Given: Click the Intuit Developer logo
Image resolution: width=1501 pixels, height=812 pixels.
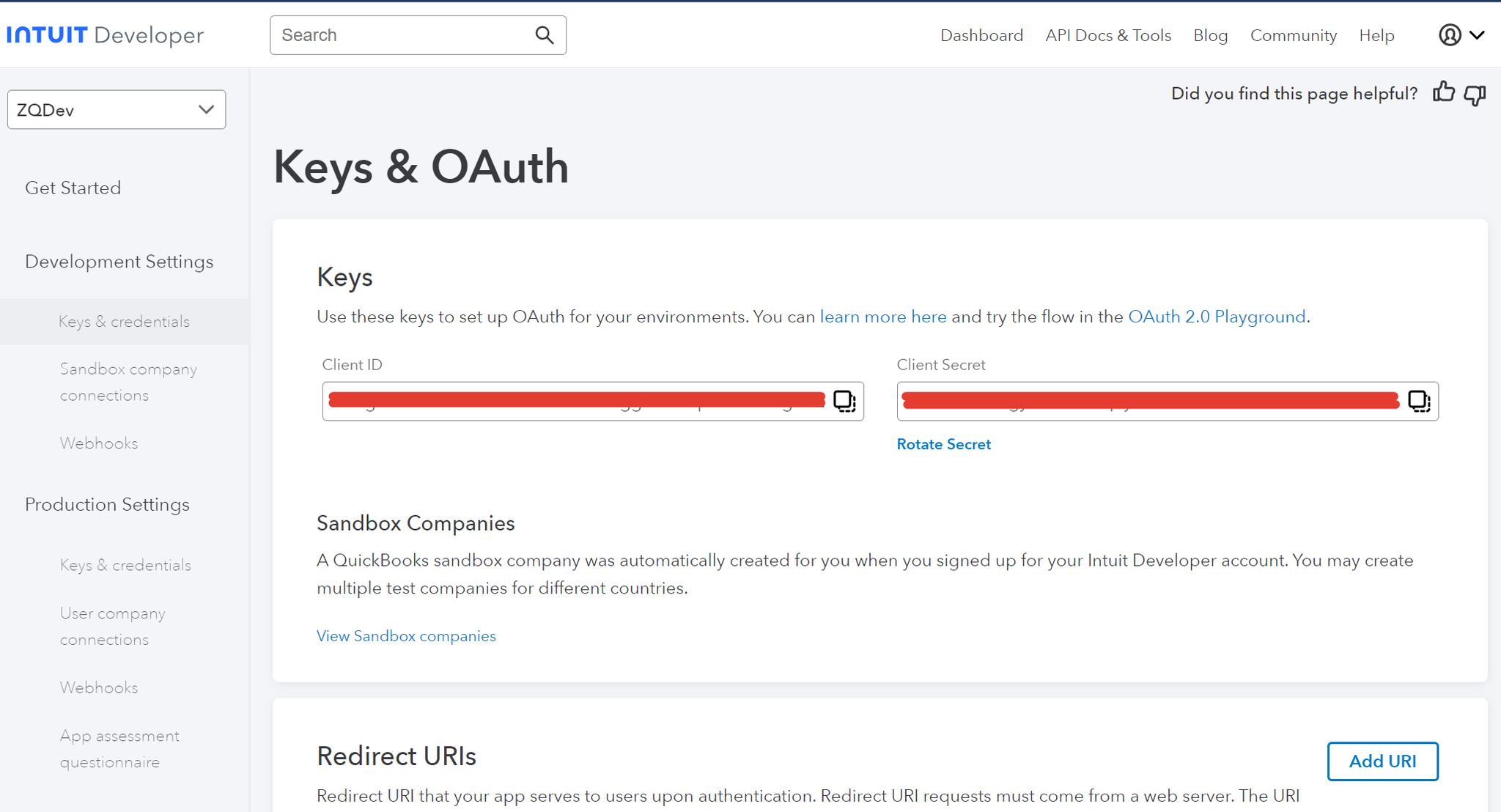Looking at the screenshot, I should coord(105,35).
